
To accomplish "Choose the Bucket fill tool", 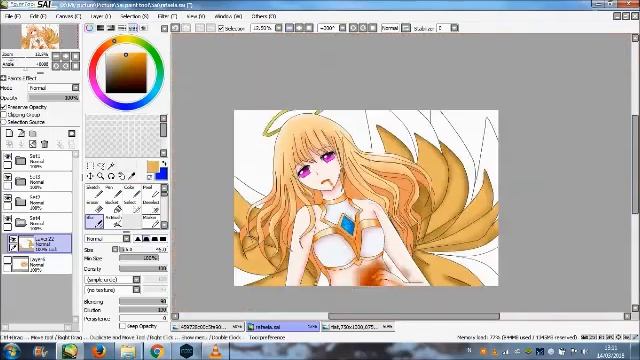I will pos(113,207).
